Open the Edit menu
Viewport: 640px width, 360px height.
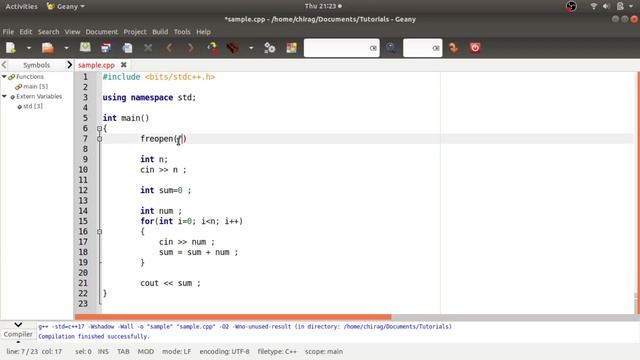pyautogui.click(x=25, y=32)
